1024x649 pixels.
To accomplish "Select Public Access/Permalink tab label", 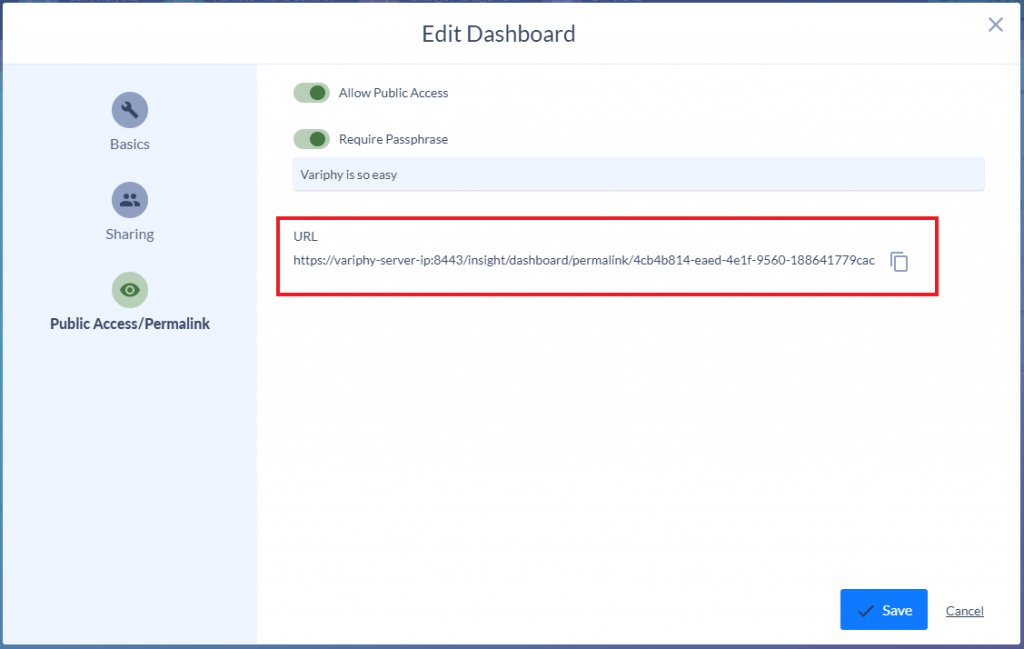I will tap(130, 324).
